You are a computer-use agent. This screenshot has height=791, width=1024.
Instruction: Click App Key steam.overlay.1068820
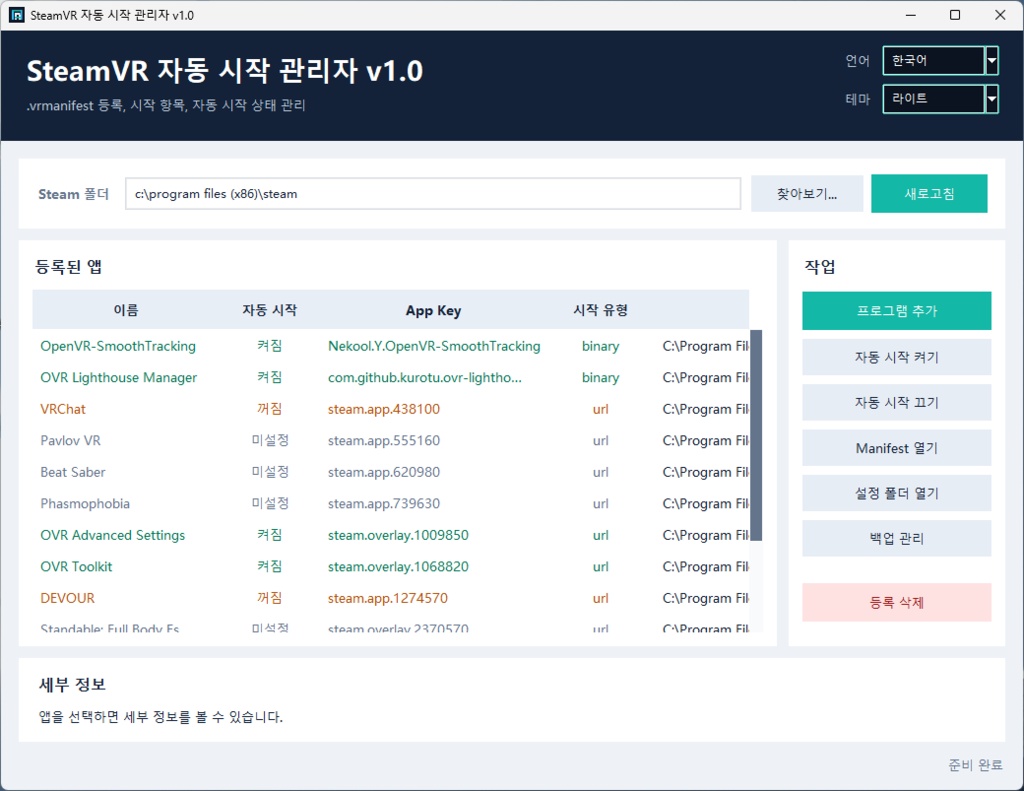point(398,566)
